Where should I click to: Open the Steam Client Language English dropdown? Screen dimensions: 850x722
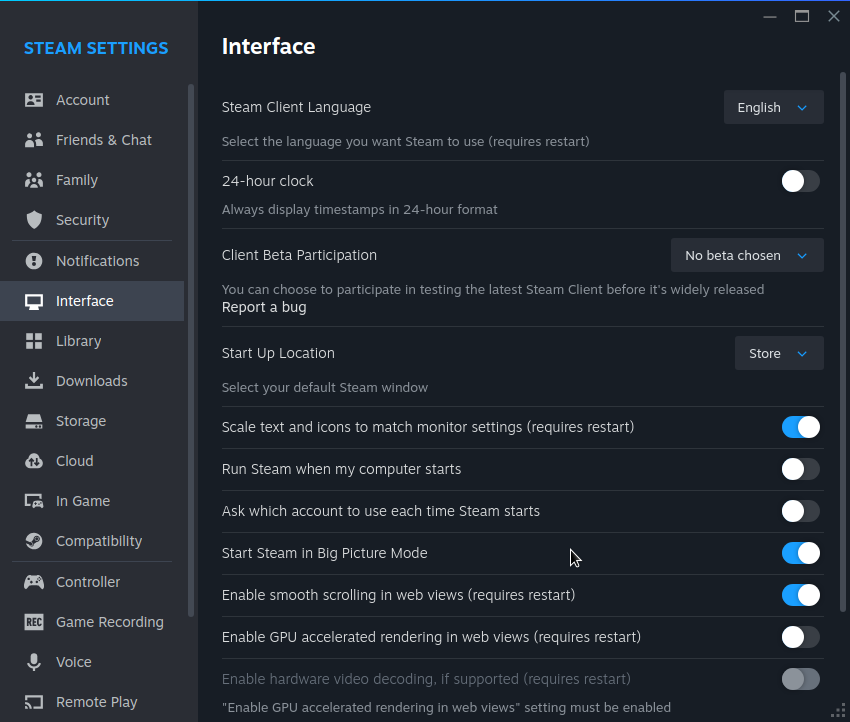click(x=774, y=107)
